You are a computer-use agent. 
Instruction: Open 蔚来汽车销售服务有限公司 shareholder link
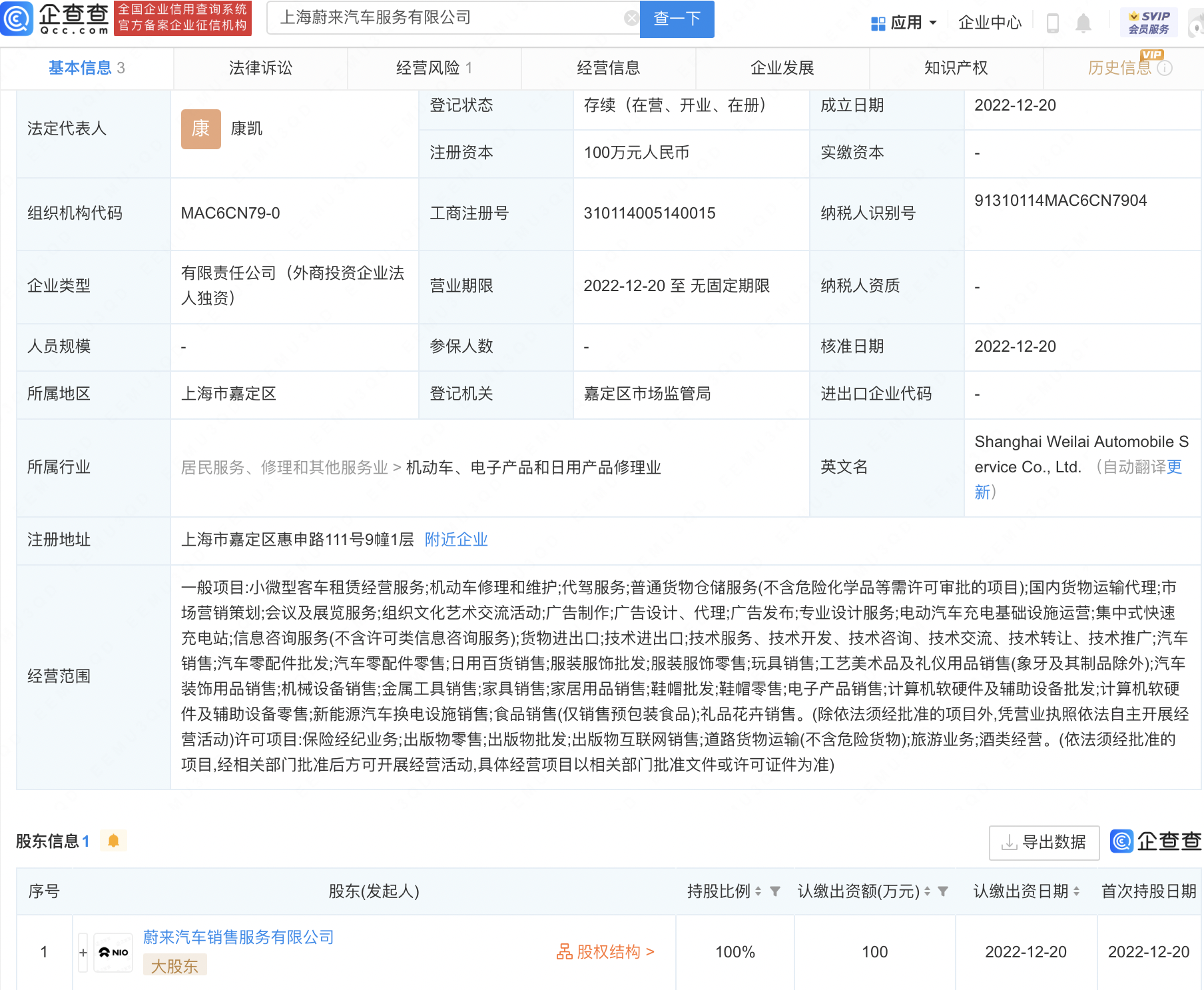click(x=238, y=937)
